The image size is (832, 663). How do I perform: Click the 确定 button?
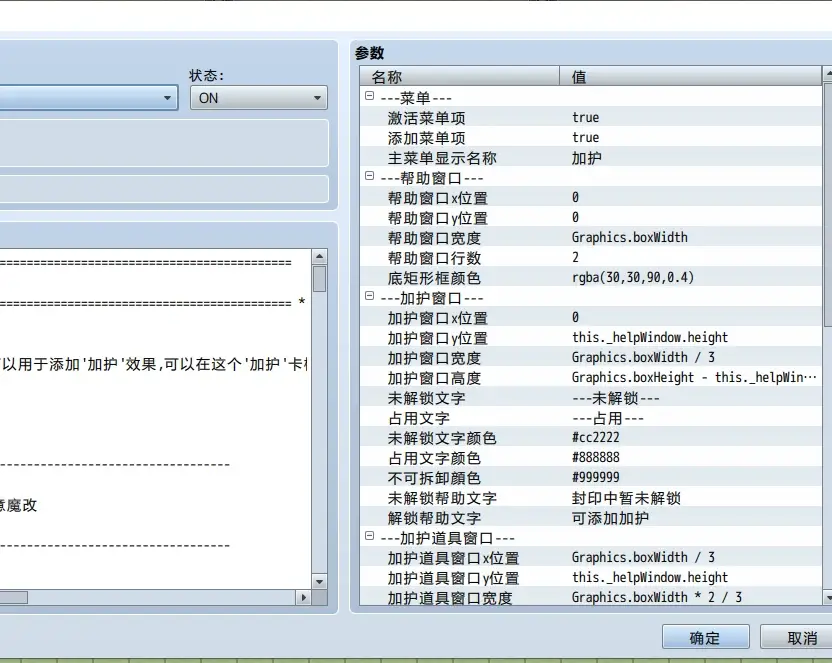point(705,637)
